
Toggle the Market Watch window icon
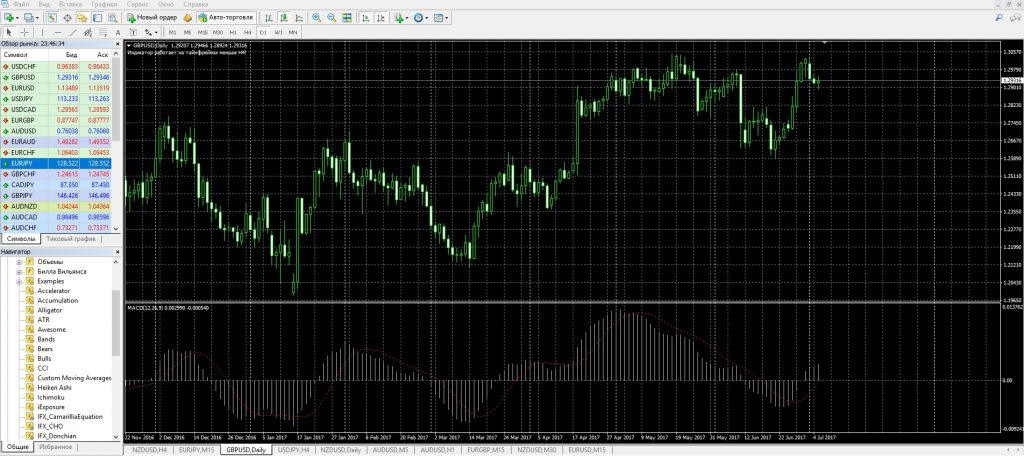52,18
